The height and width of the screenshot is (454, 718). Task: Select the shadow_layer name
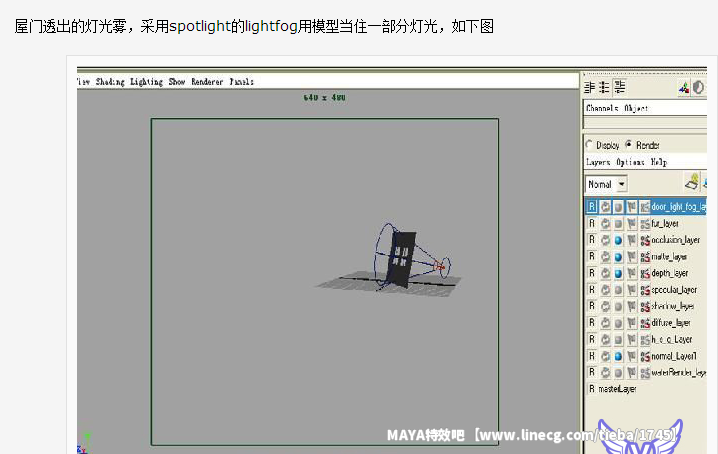[673, 306]
